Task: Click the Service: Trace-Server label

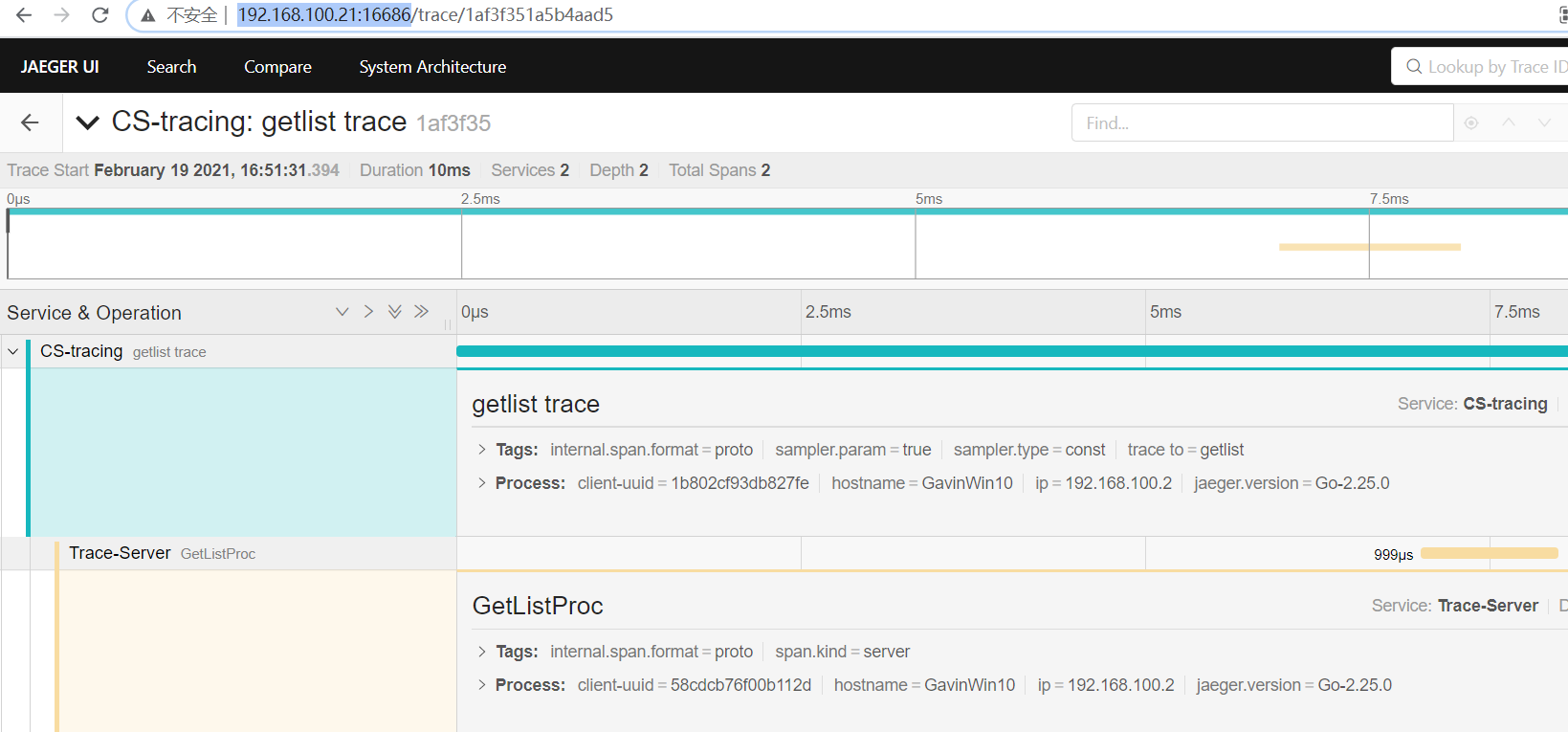Action: click(x=1455, y=606)
